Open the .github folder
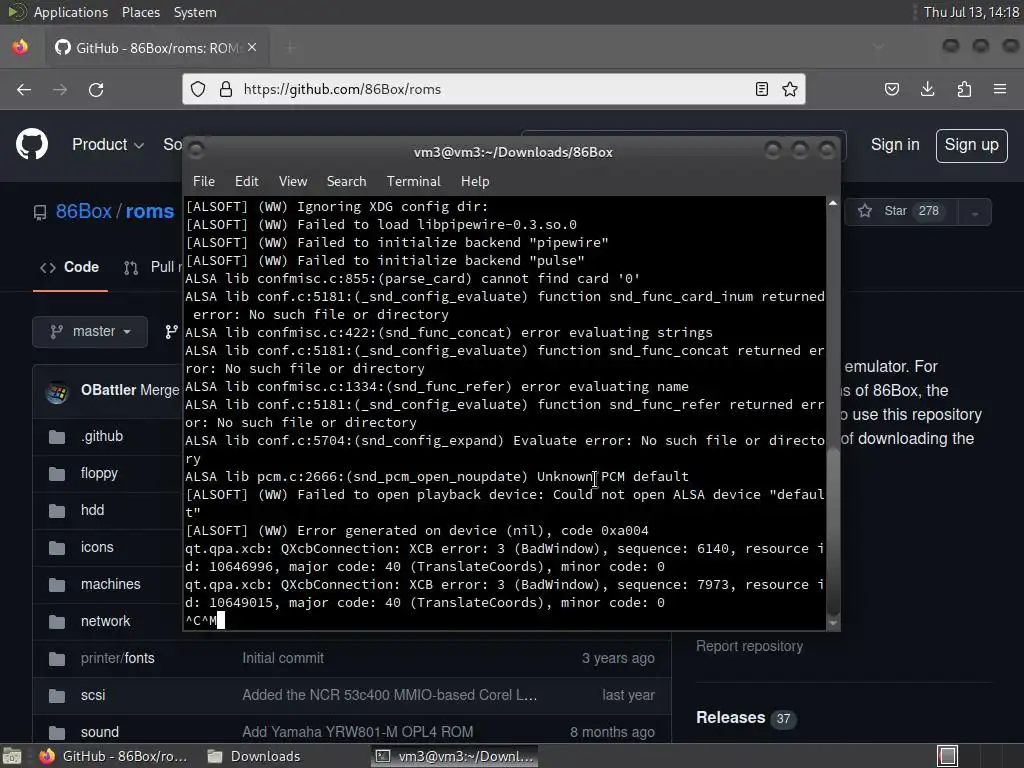The height and width of the screenshot is (768, 1024). (102, 436)
